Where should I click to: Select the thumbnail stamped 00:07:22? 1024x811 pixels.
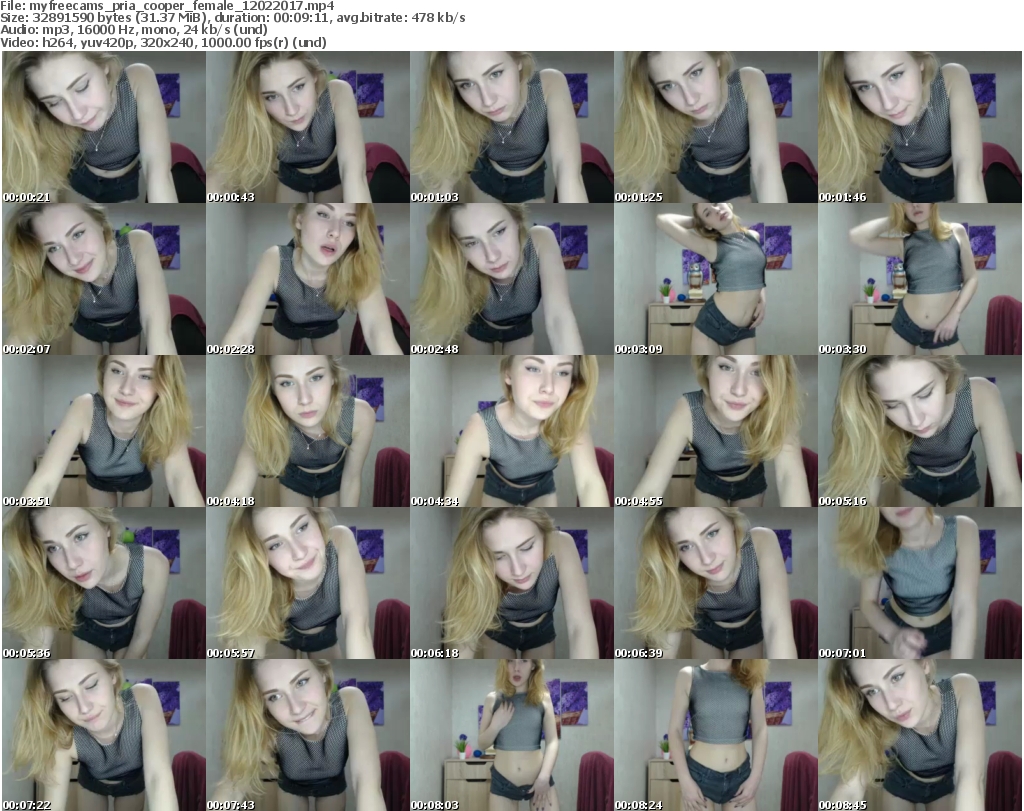pos(104,735)
